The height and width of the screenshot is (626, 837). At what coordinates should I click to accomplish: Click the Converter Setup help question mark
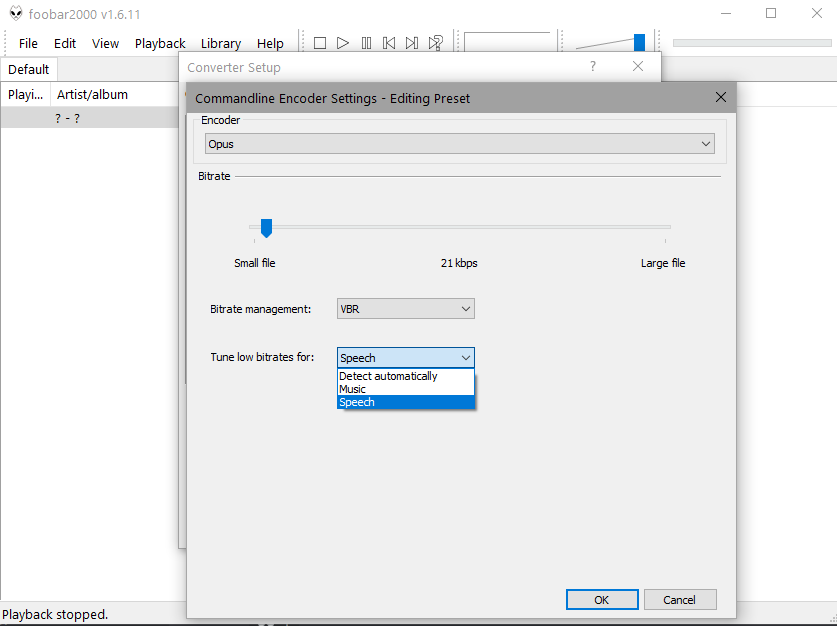593,66
